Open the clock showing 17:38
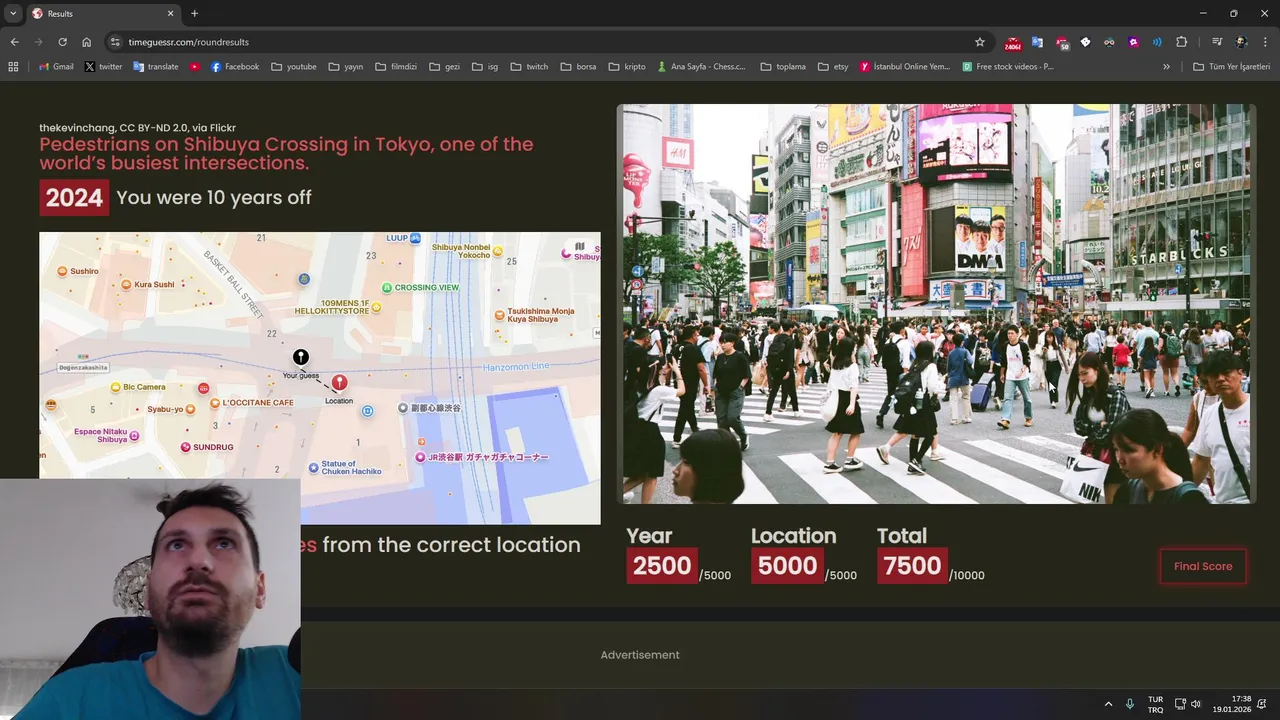Screen dimensions: 1280x720 [x=1233, y=704]
